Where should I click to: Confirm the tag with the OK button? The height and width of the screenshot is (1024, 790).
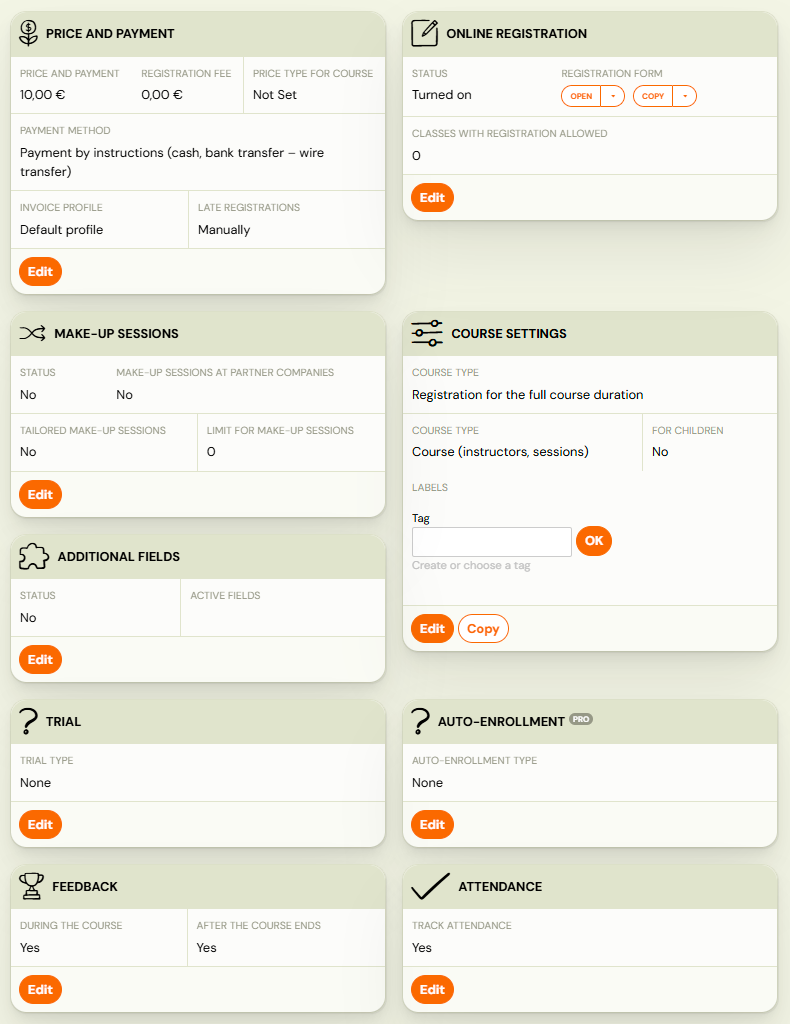[x=594, y=541]
